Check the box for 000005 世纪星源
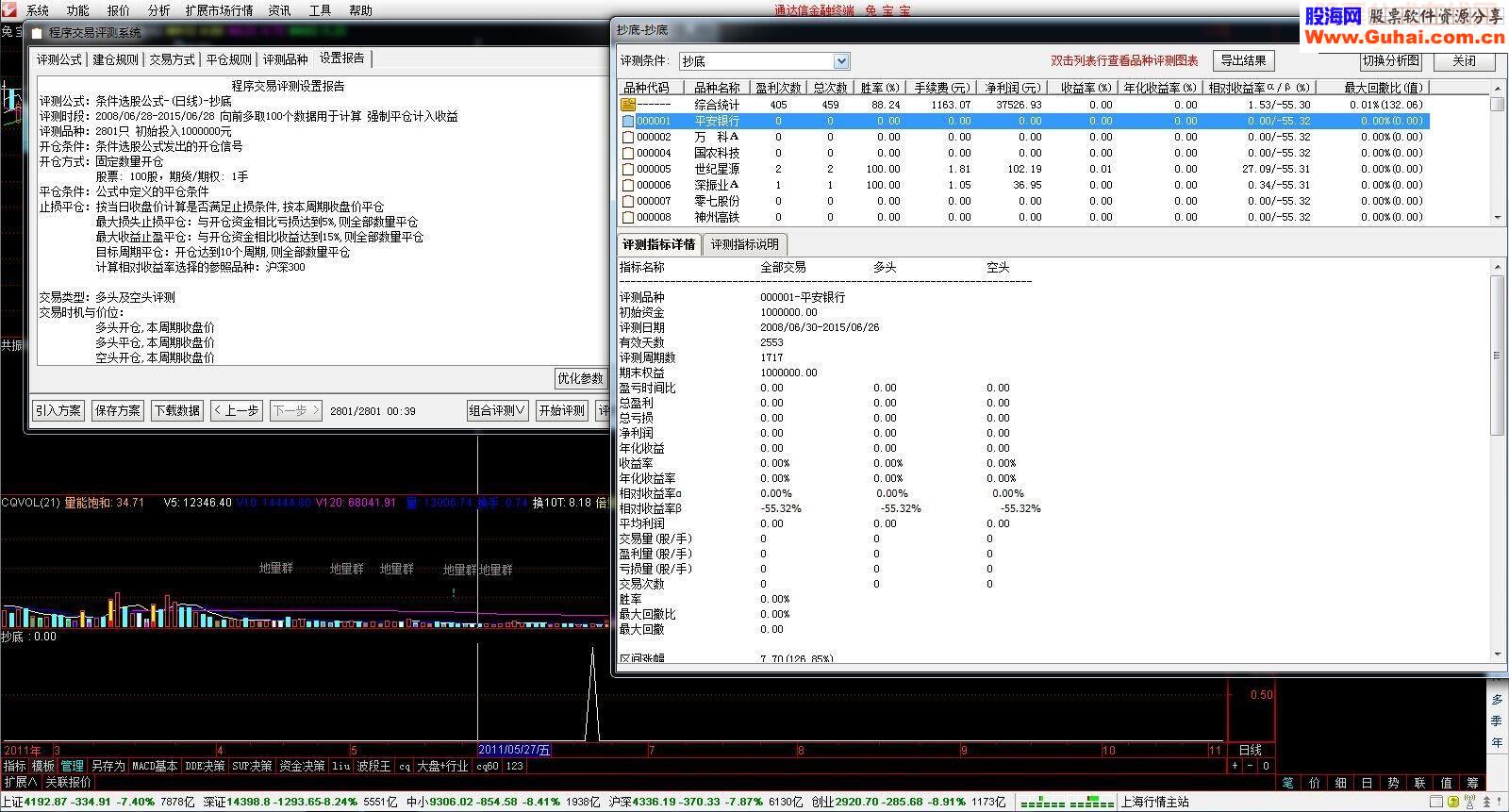Screen dimensions: 1509x812 pos(628,169)
